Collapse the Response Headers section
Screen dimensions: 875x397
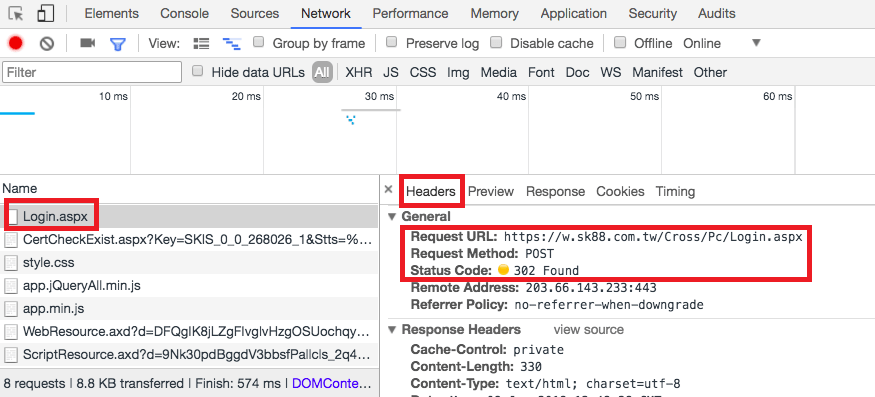click(392, 329)
